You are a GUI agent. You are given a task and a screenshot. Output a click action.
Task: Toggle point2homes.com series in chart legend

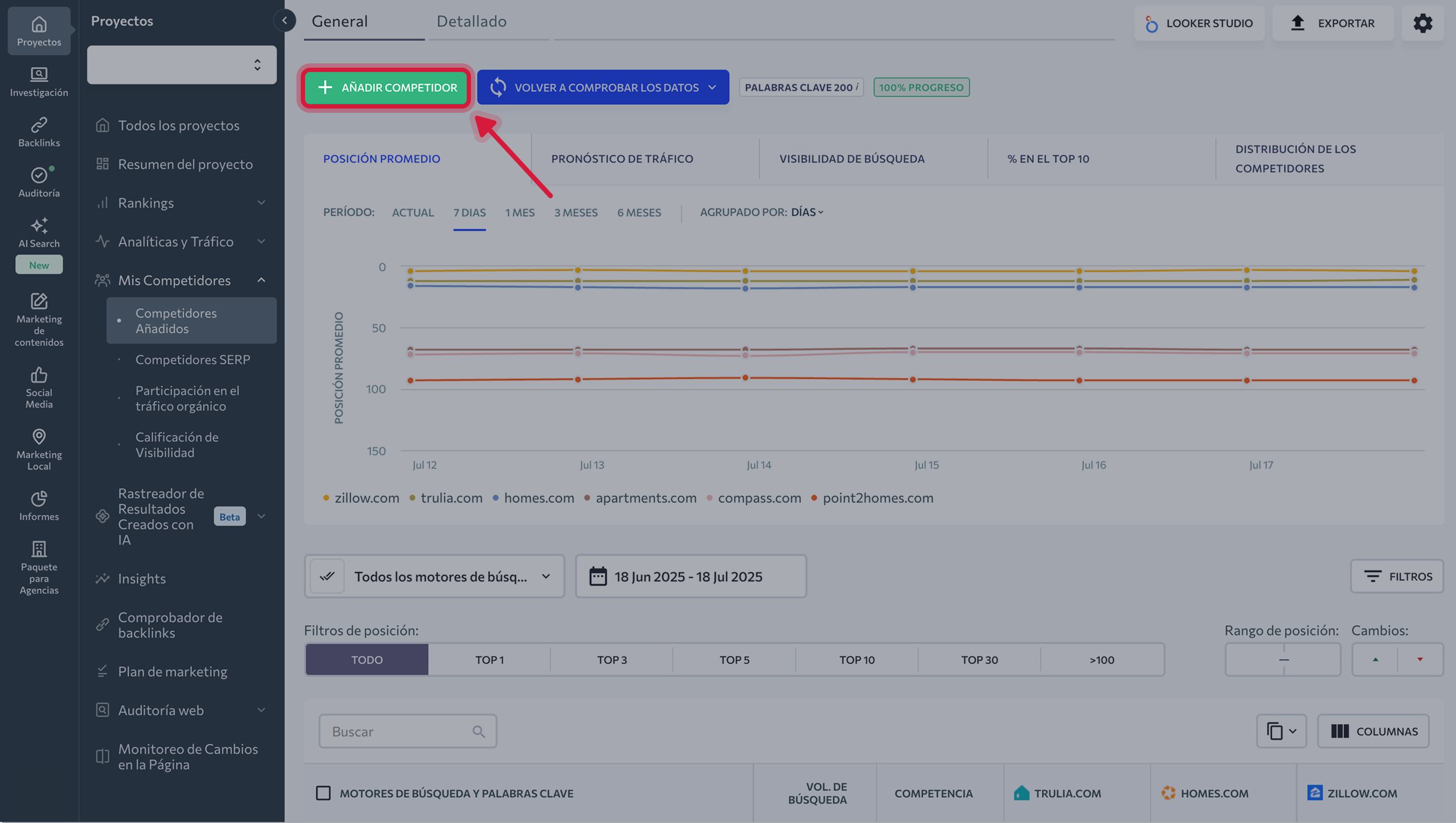click(872, 498)
